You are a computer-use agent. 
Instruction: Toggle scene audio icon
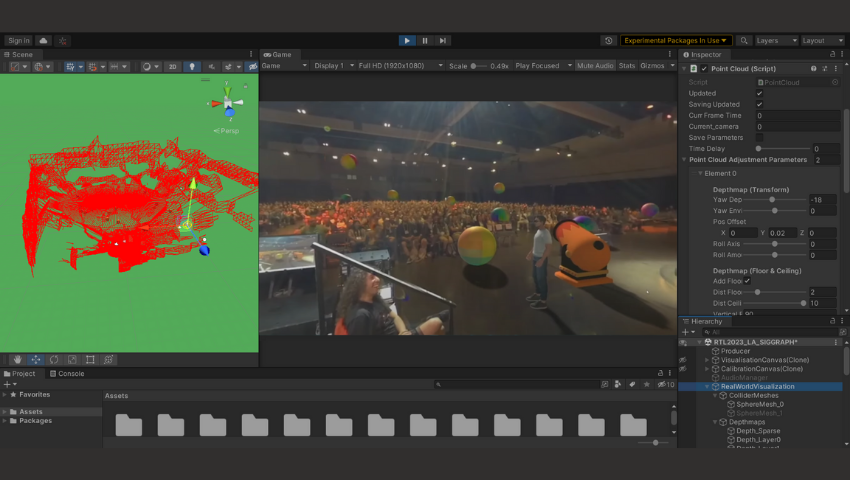[211, 67]
